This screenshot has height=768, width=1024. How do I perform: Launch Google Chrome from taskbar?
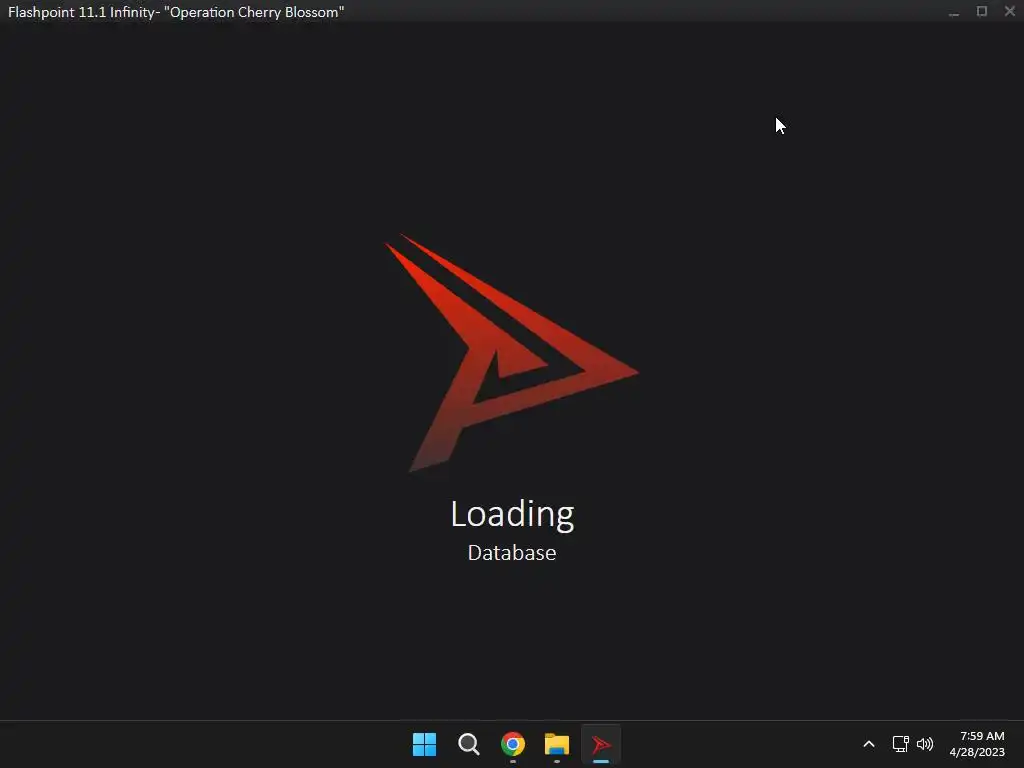[x=513, y=744]
